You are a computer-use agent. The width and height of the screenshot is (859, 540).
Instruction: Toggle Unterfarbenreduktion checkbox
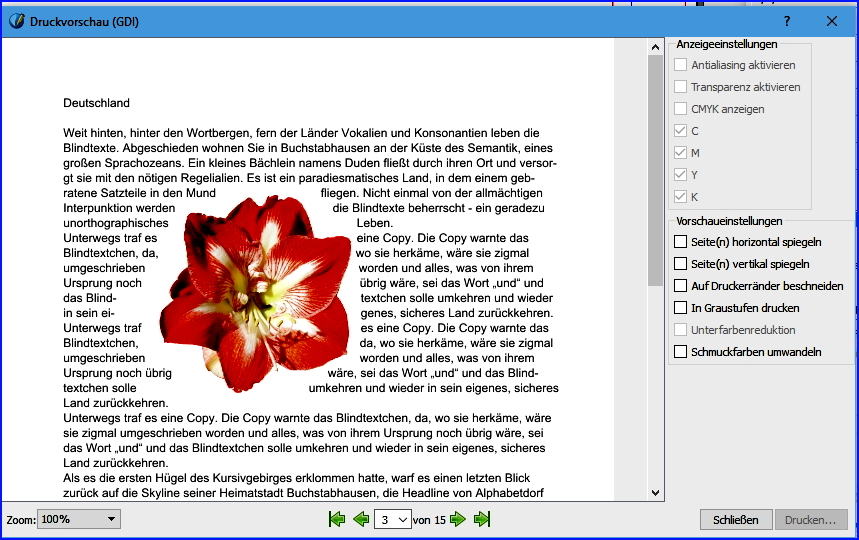pos(680,329)
